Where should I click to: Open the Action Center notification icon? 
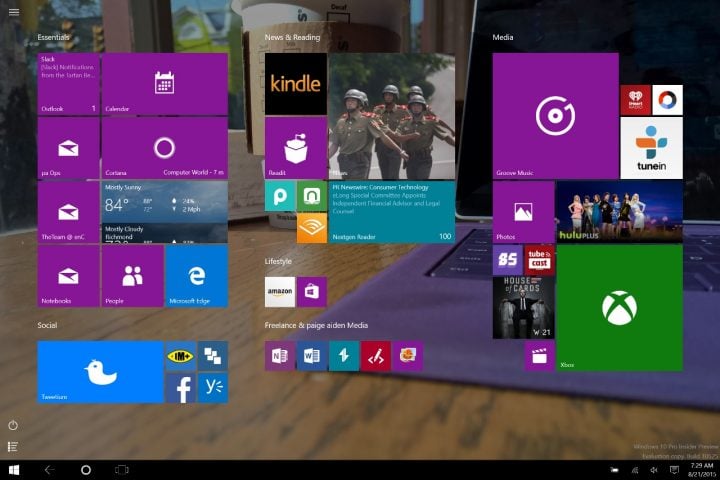674,470
